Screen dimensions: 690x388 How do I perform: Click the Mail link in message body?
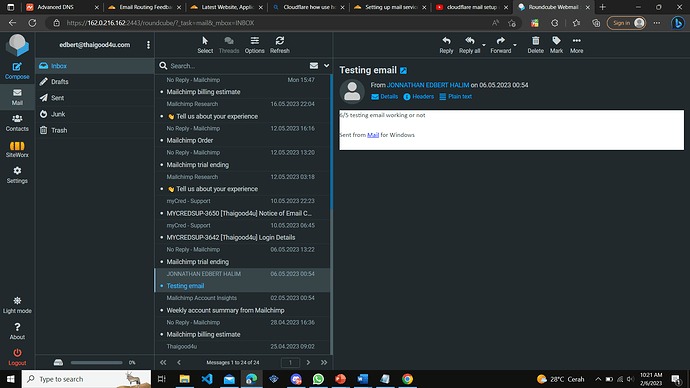pyautogui.click(x=373, y=135)
